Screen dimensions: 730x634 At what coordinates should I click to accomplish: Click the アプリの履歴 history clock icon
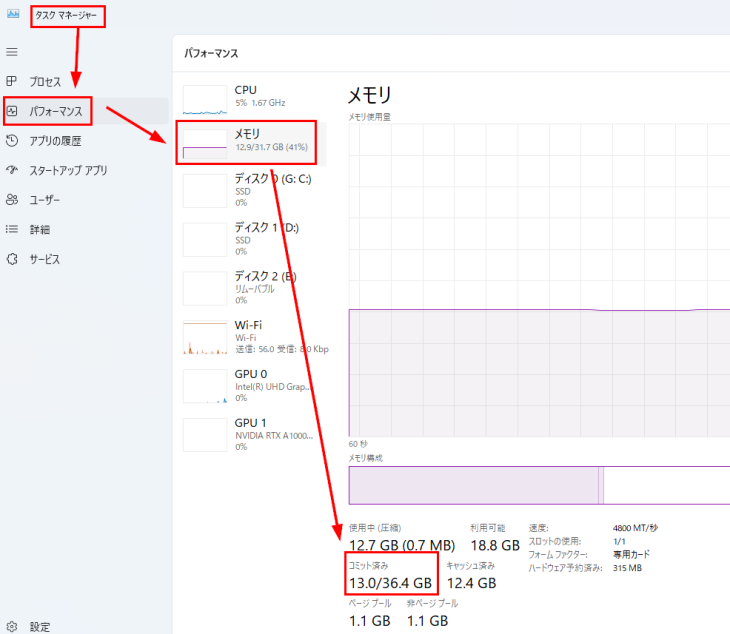click(x=12, y=140)
